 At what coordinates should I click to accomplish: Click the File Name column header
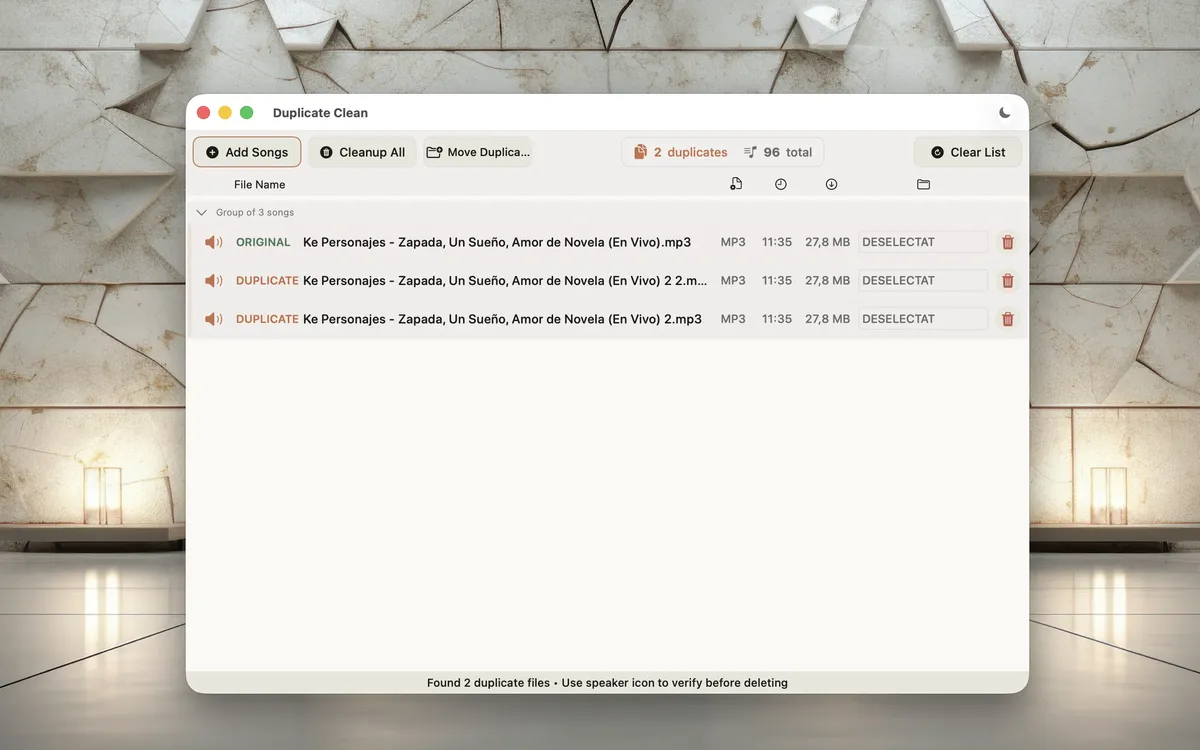click(259, 184)
